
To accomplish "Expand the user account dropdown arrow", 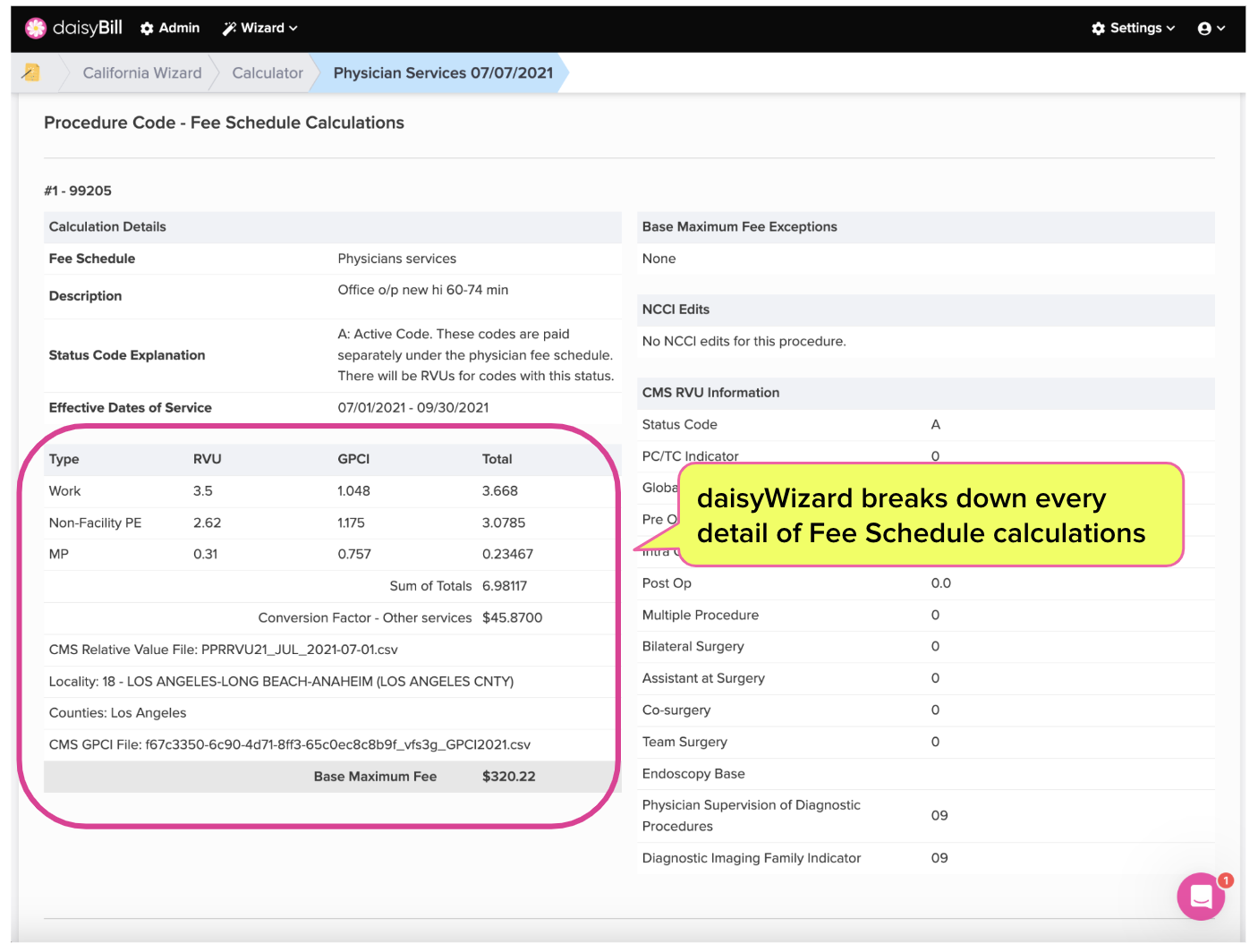I will click(1221, 29).
